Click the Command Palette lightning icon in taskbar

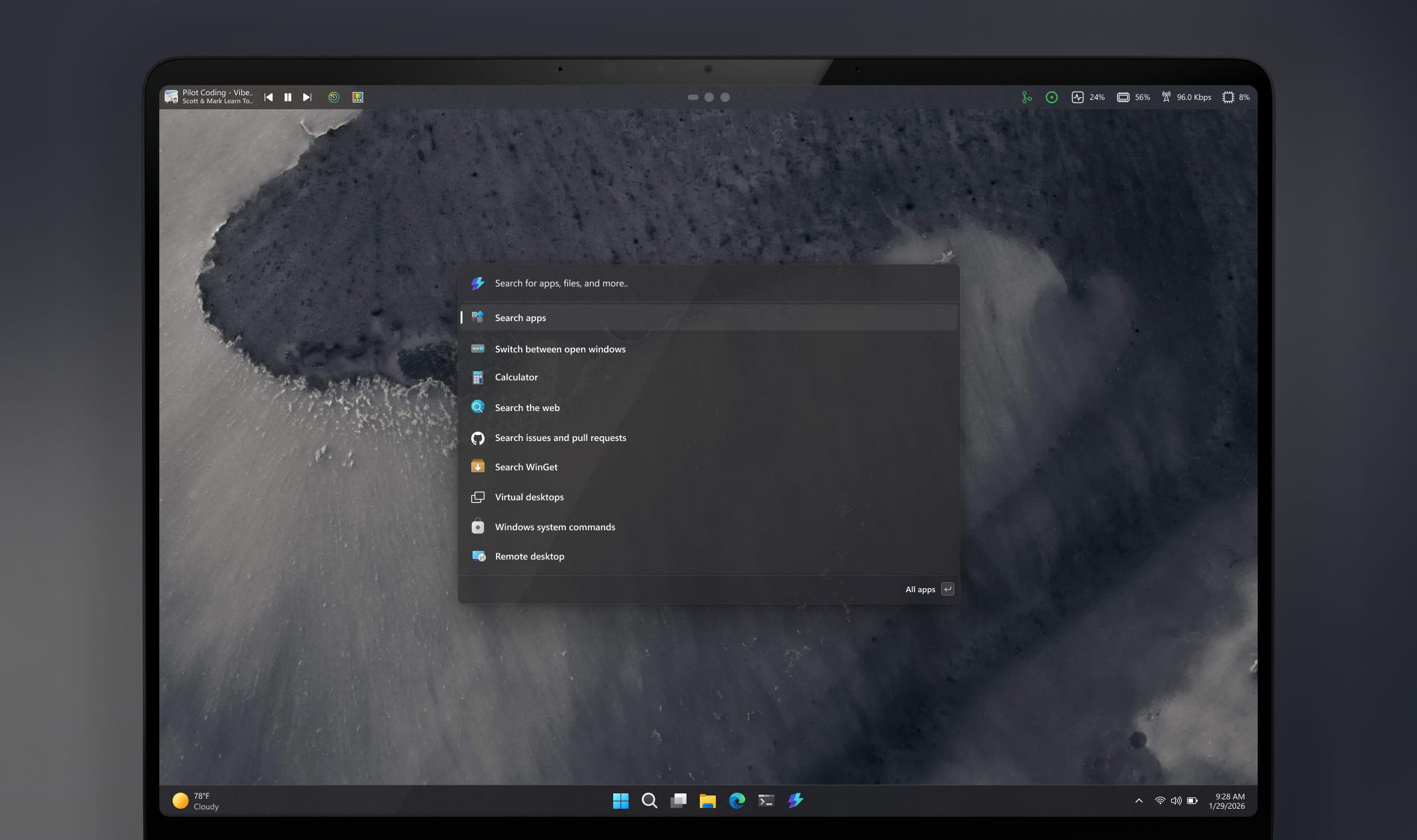(x=795, y=800)
